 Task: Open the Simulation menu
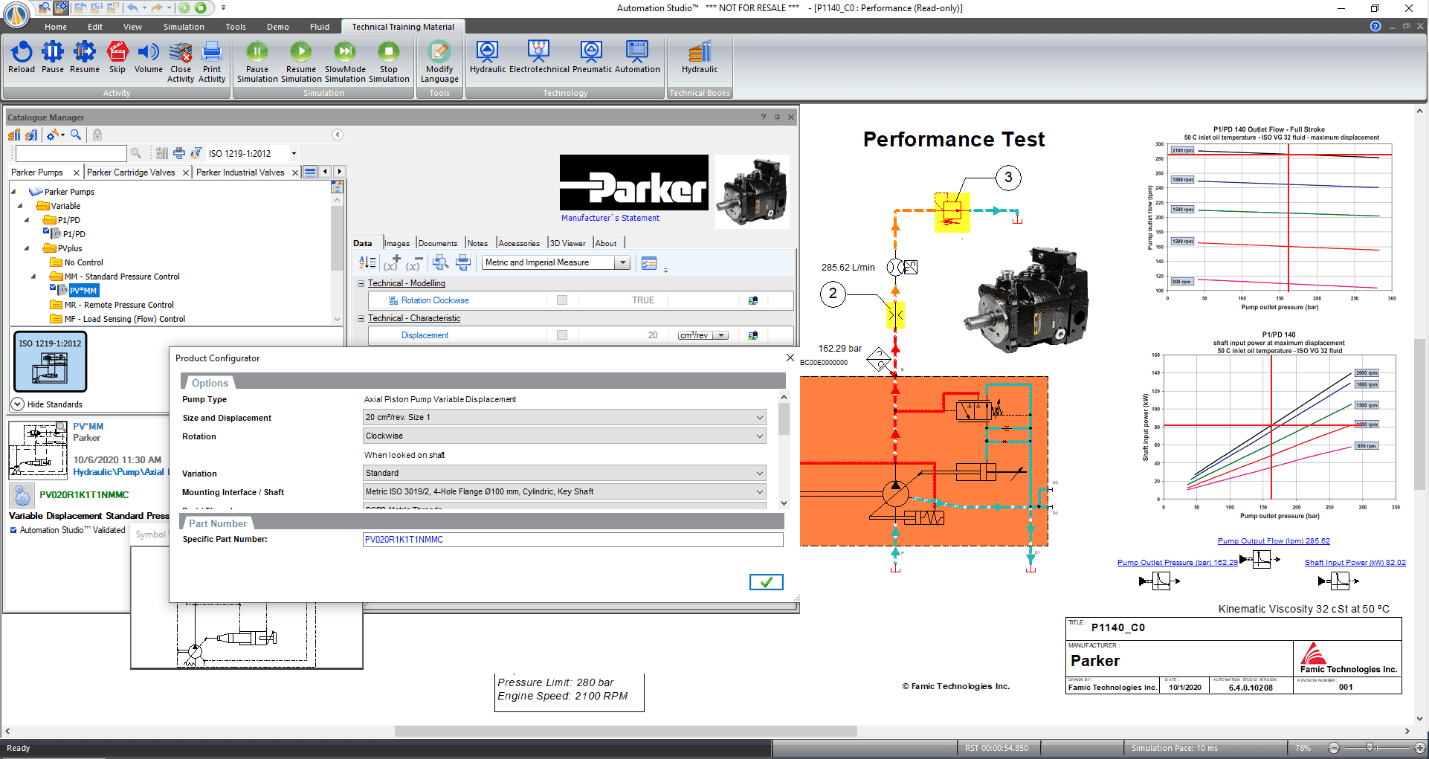pos(183,27)
